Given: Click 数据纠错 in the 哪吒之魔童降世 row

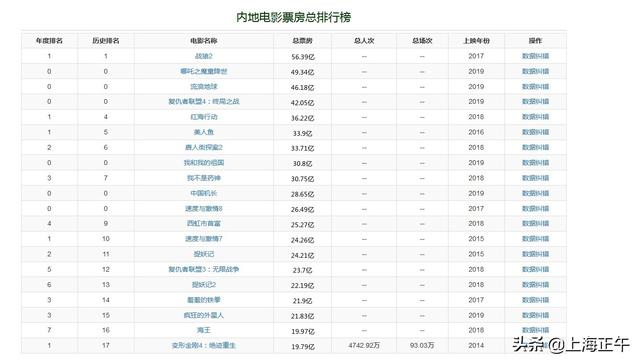Looking at the screenshot, I should pyautogui.click(x=535, y=71).
